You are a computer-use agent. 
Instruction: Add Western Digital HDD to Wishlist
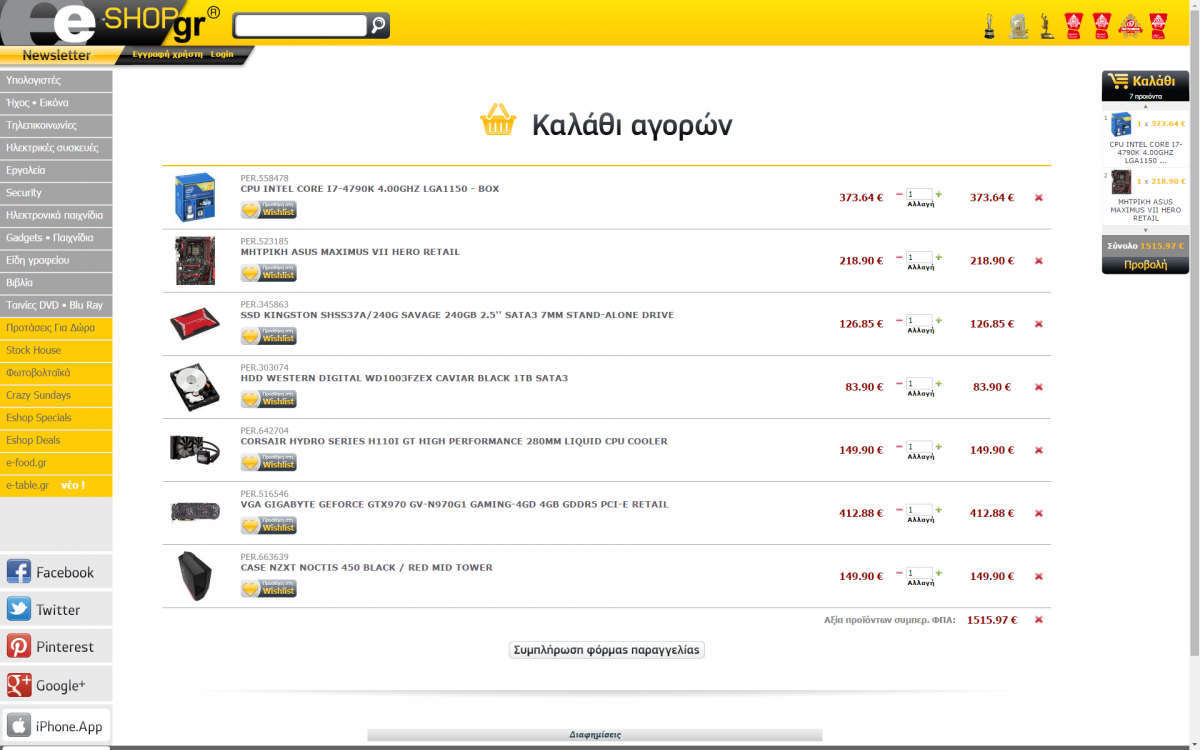click(269, 399)
